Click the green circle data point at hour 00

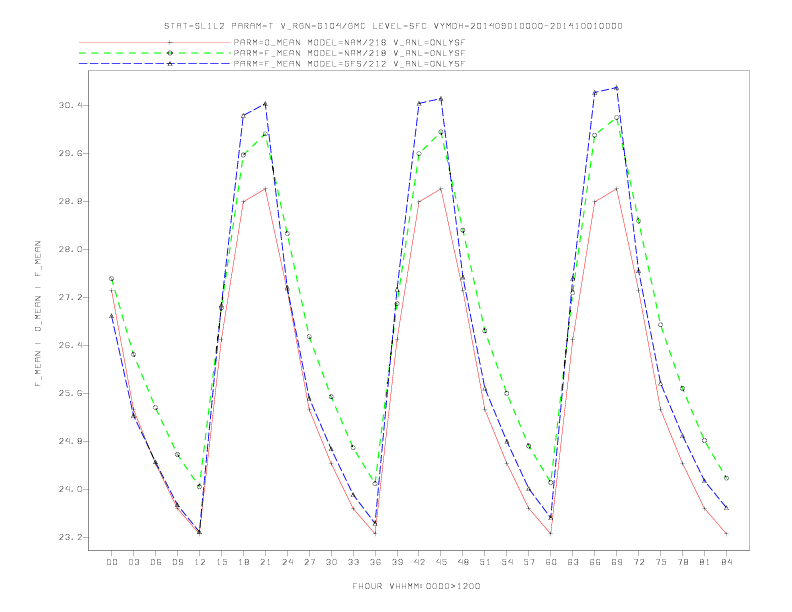[112, 279]
